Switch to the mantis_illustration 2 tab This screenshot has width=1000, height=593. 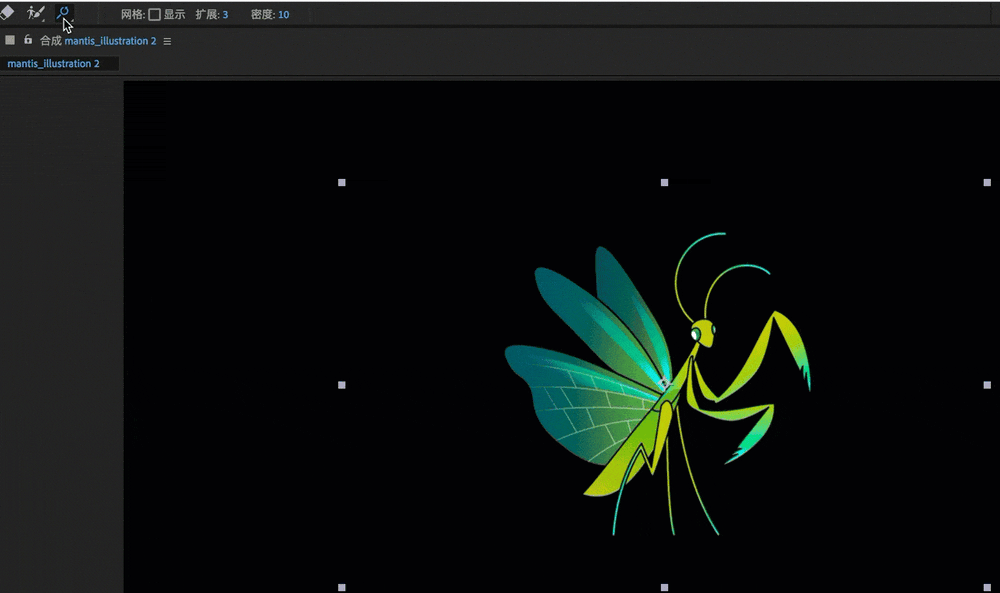(54, 64)
